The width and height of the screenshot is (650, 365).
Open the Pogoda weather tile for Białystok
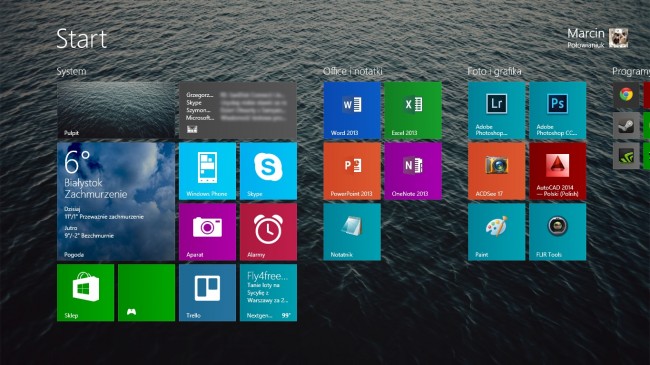(116, 201)
